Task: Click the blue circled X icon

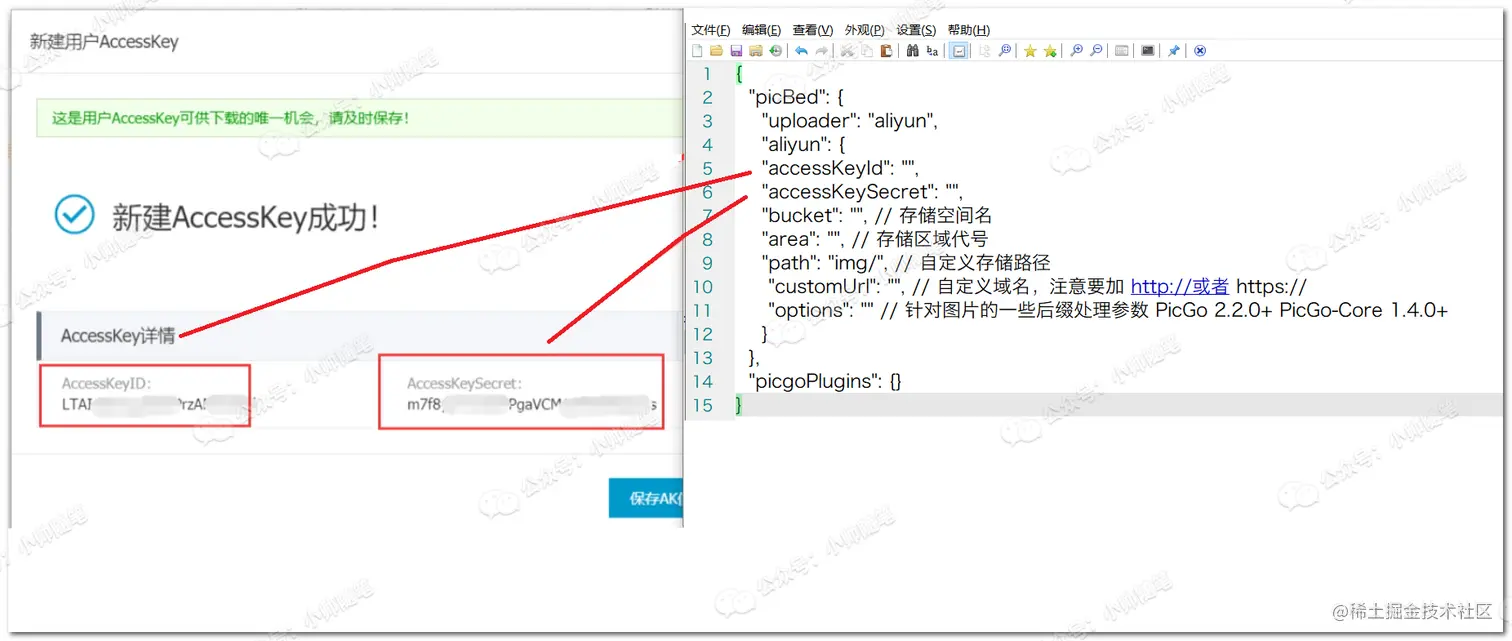Action: 1199,50
